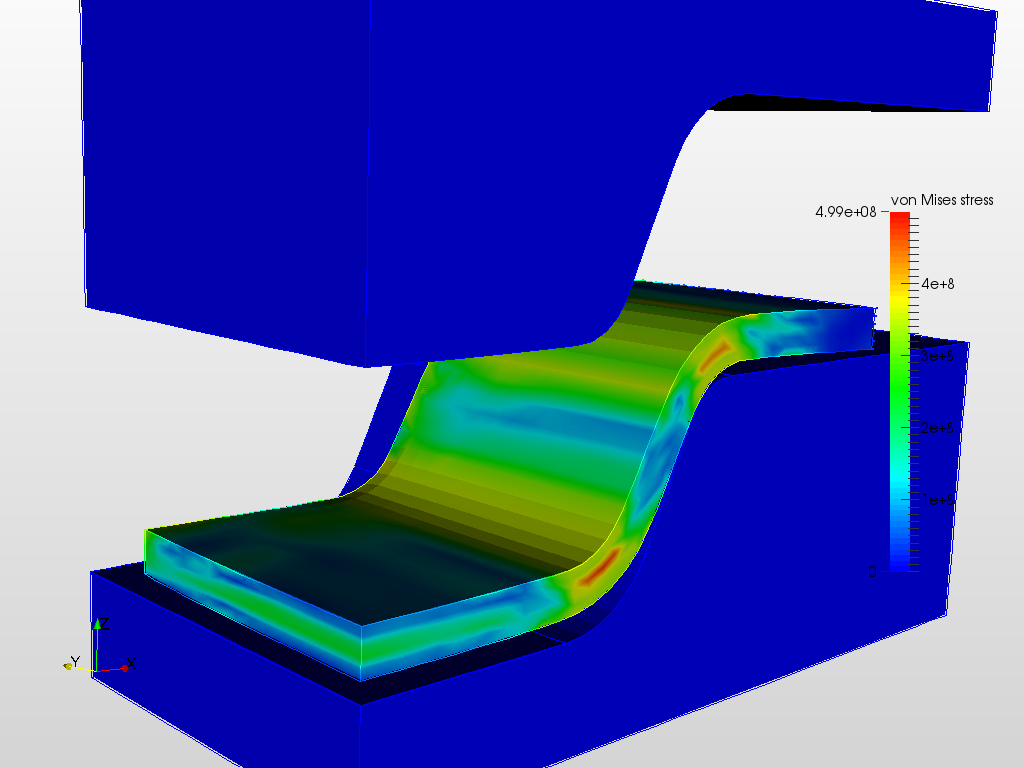Click the orientation axes triad origin
Image resolution: width=1024 pixels, height=768 pixels.
point(96,671)
